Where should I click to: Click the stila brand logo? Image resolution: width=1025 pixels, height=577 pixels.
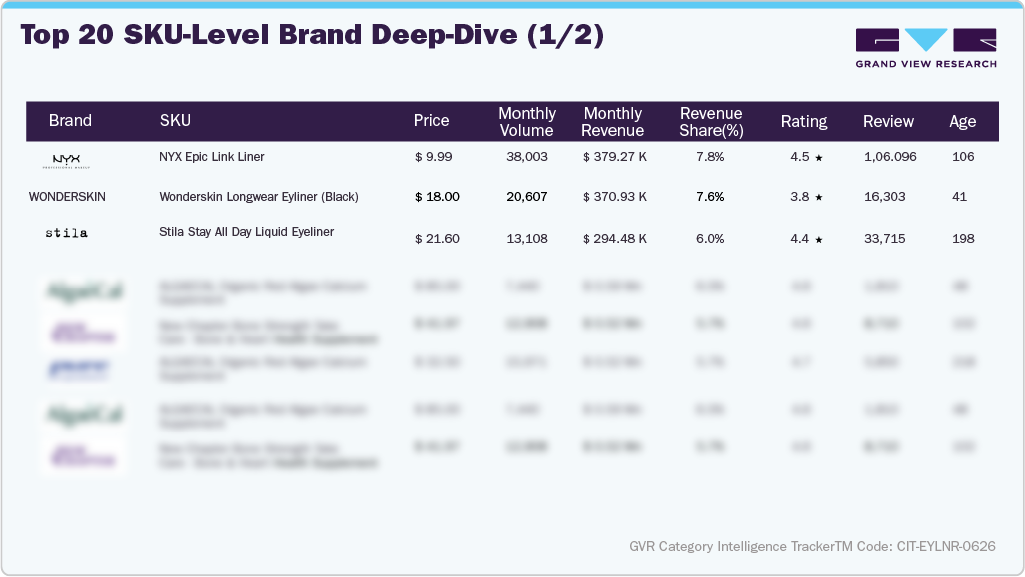[66, 233]
